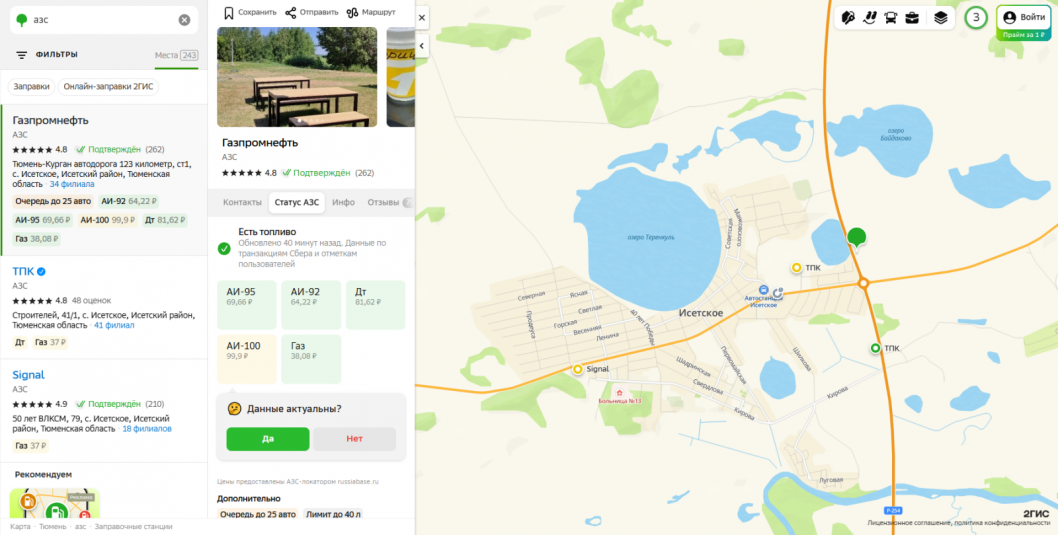
Task: Select the green ТПК marker on highway
Action: 875,348
